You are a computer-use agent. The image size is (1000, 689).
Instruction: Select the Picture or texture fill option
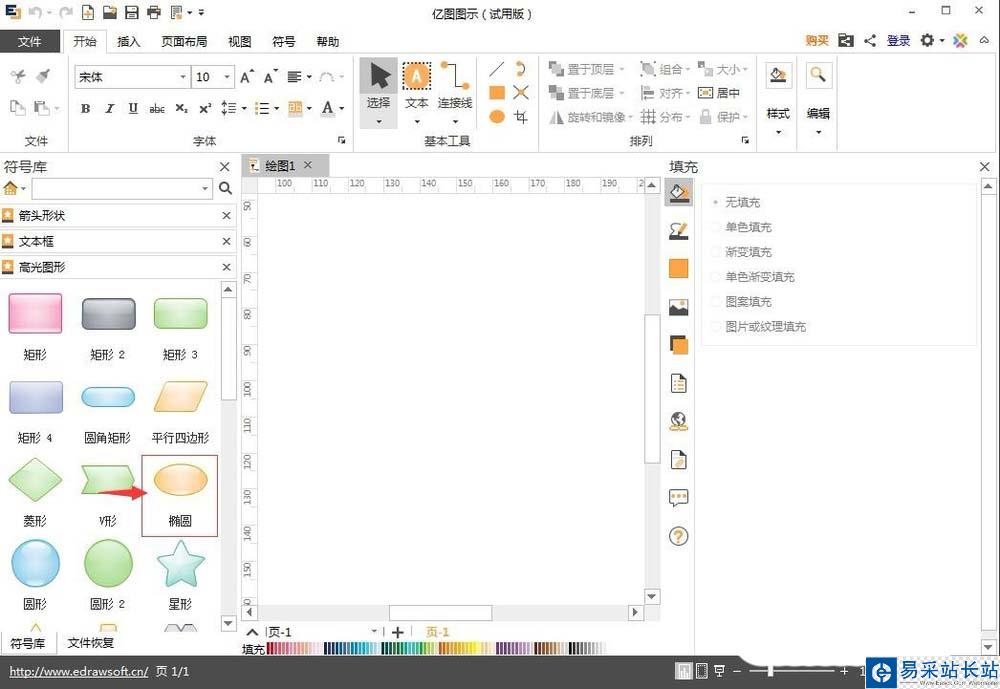pos(758,327)
